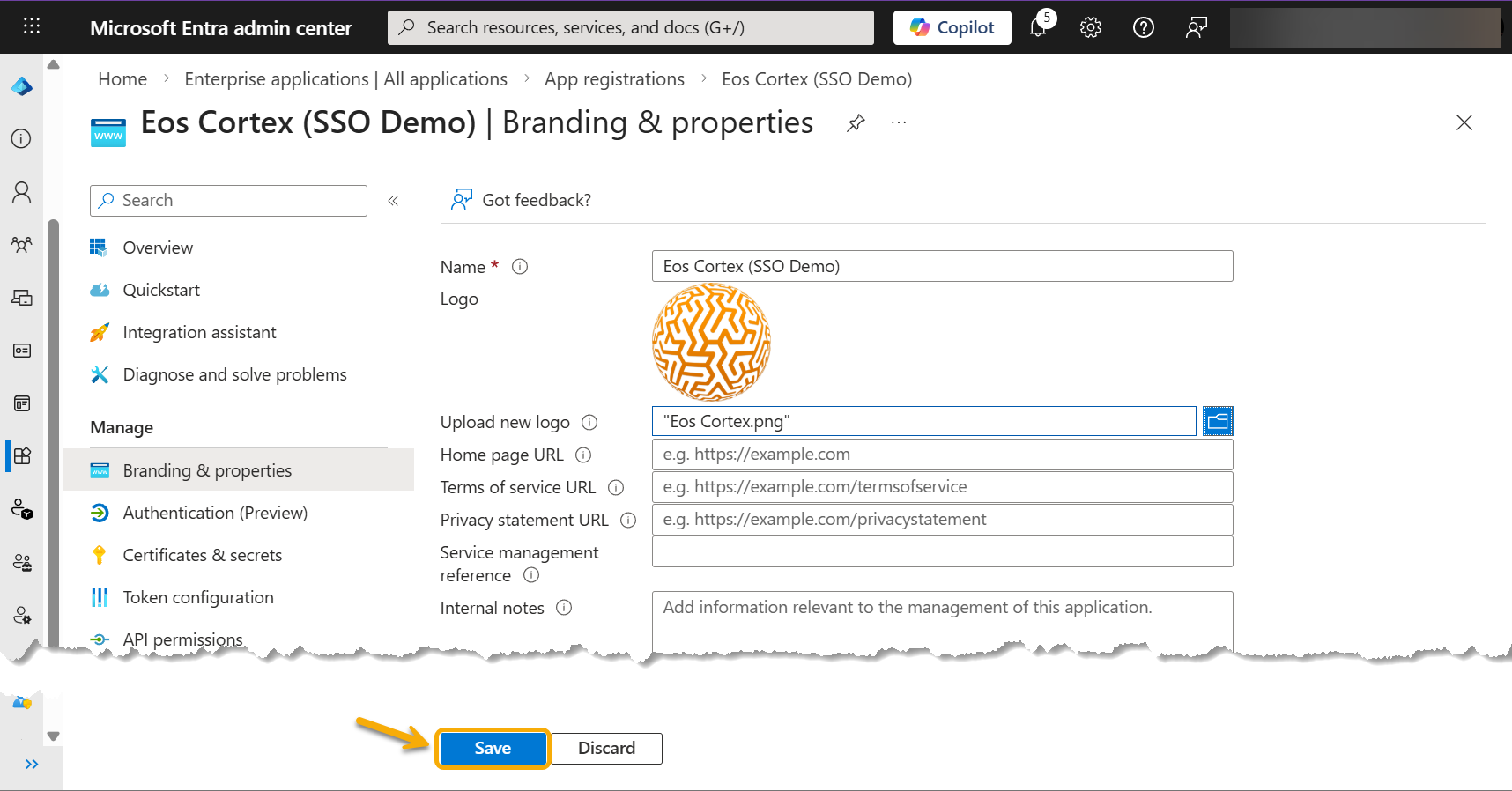Image resolution: width=1512 pixels, height=791 pixels.
Task: Show info tooltip for Home page URL
Action: (583, 455)
